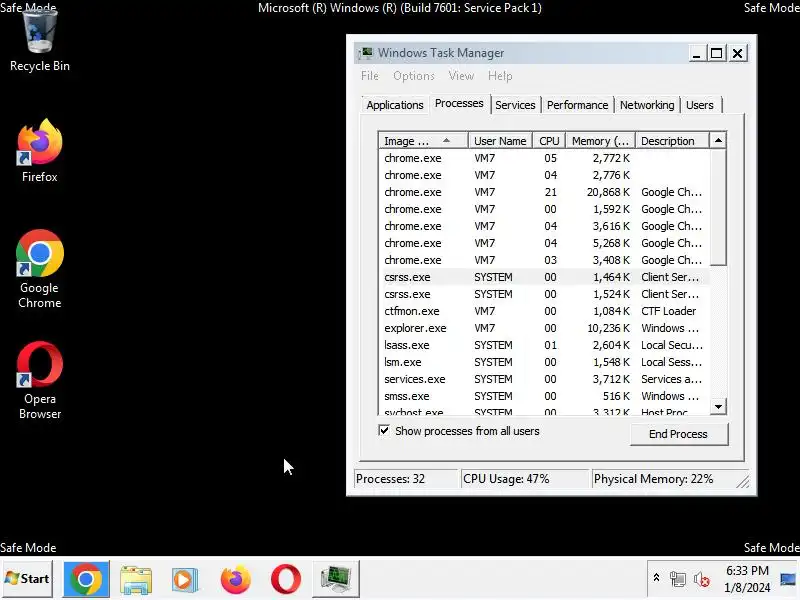Screen dimensions: 800x600
Task: Click Physical Memory: 22% status entry
Action: (x=663, y=479)
